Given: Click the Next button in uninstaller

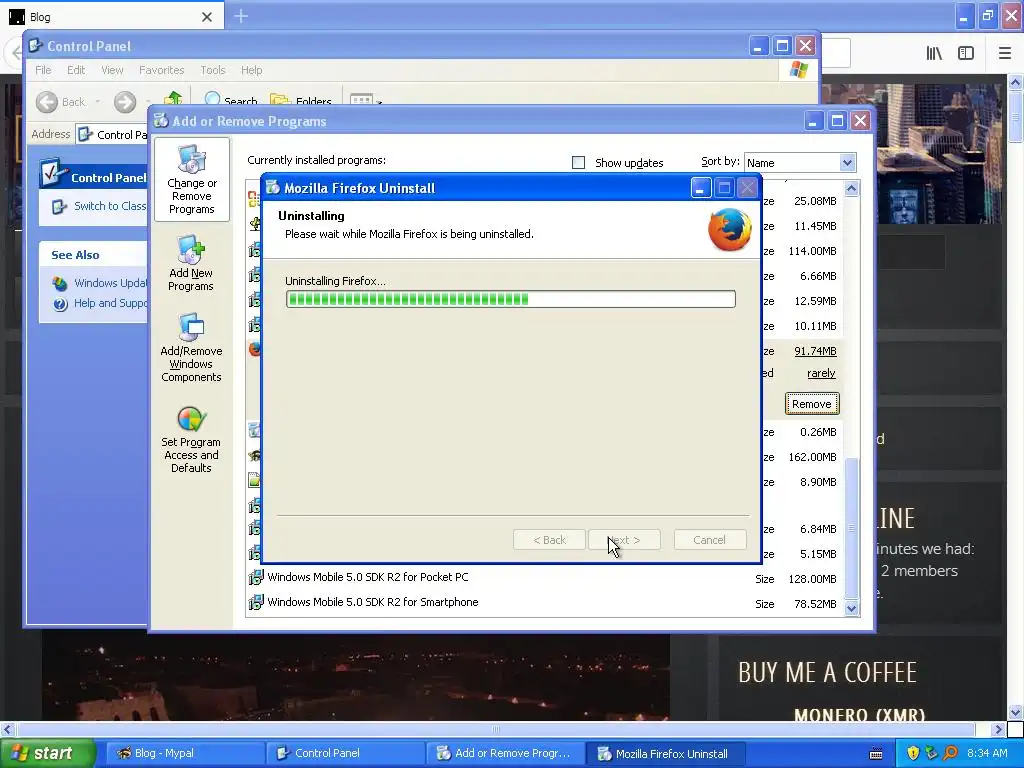Looking at the screenshot, I should [x=624, y=540].
